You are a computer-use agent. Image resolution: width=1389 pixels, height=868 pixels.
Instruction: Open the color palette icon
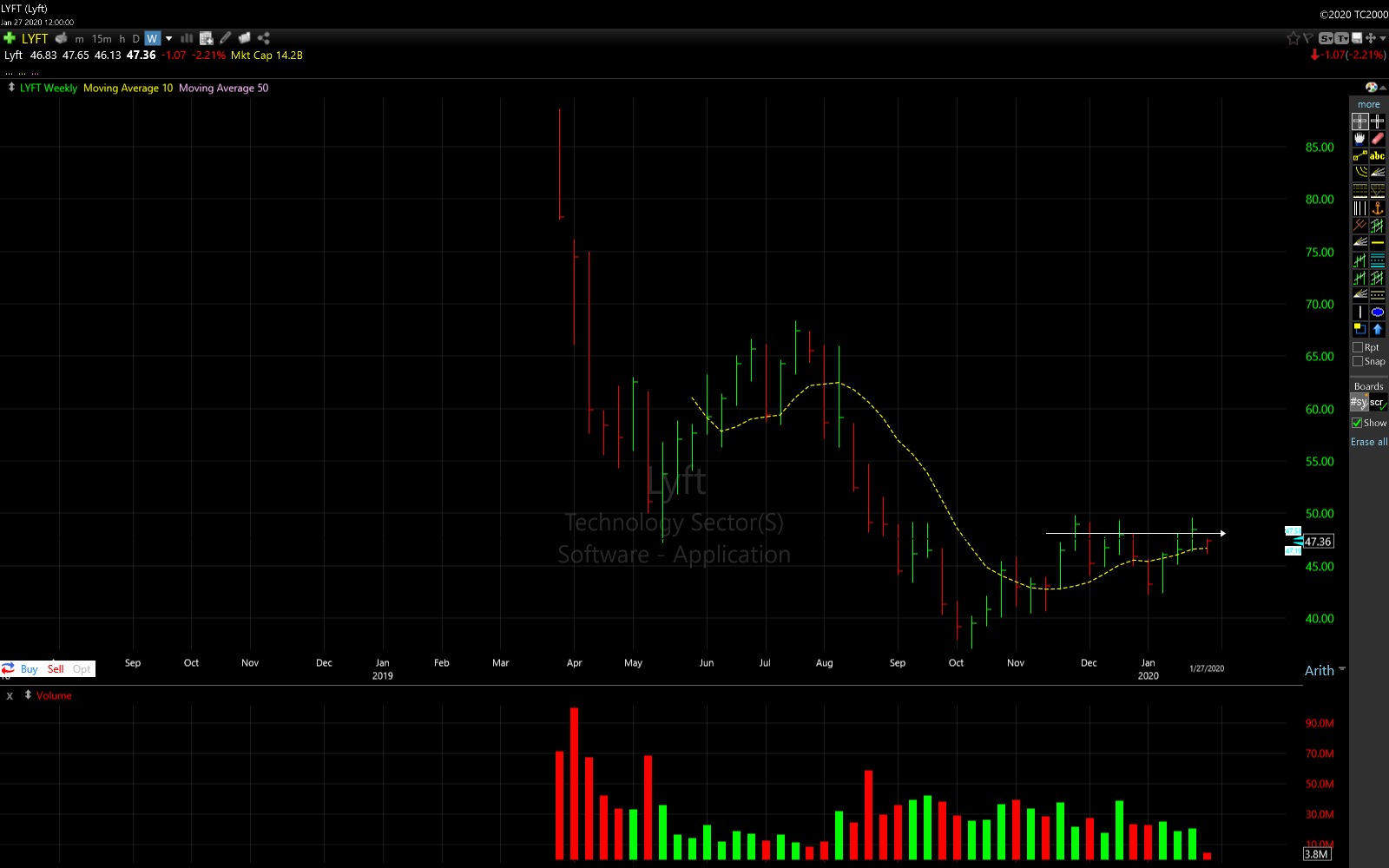(x=1371, y=87)
